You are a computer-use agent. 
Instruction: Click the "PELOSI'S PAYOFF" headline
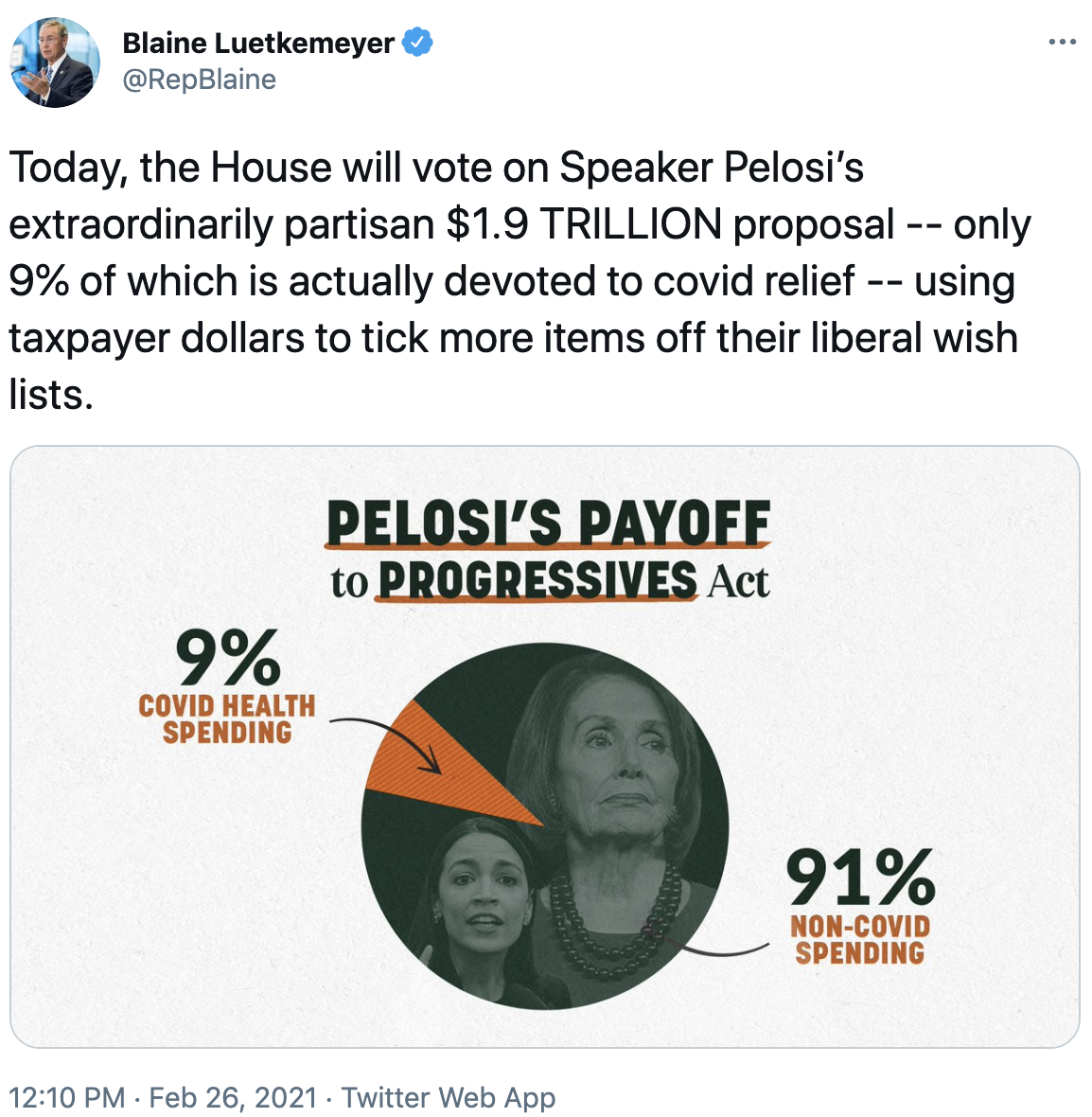548,523
